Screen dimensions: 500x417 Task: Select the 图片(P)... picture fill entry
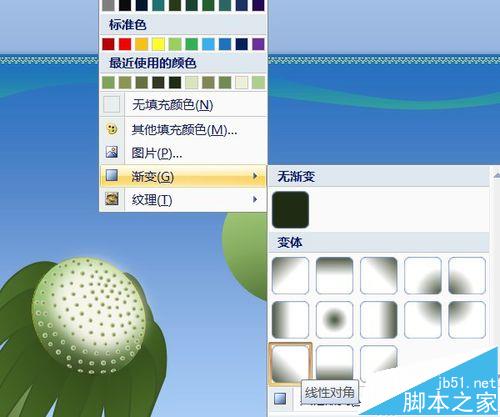click(183, 153)
